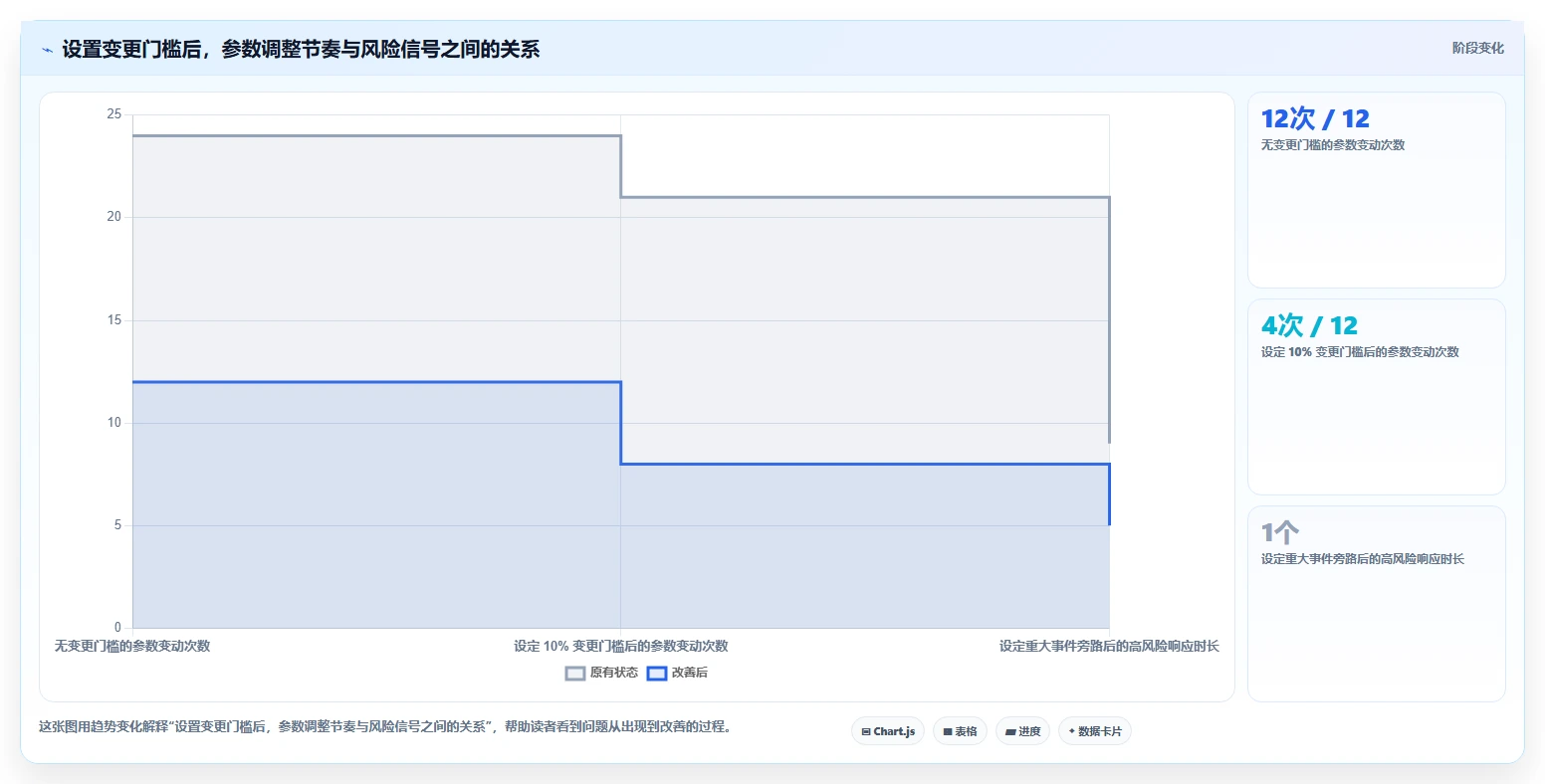
Task: Click the gray stepped line at value 24
Action: coord(376,135)
